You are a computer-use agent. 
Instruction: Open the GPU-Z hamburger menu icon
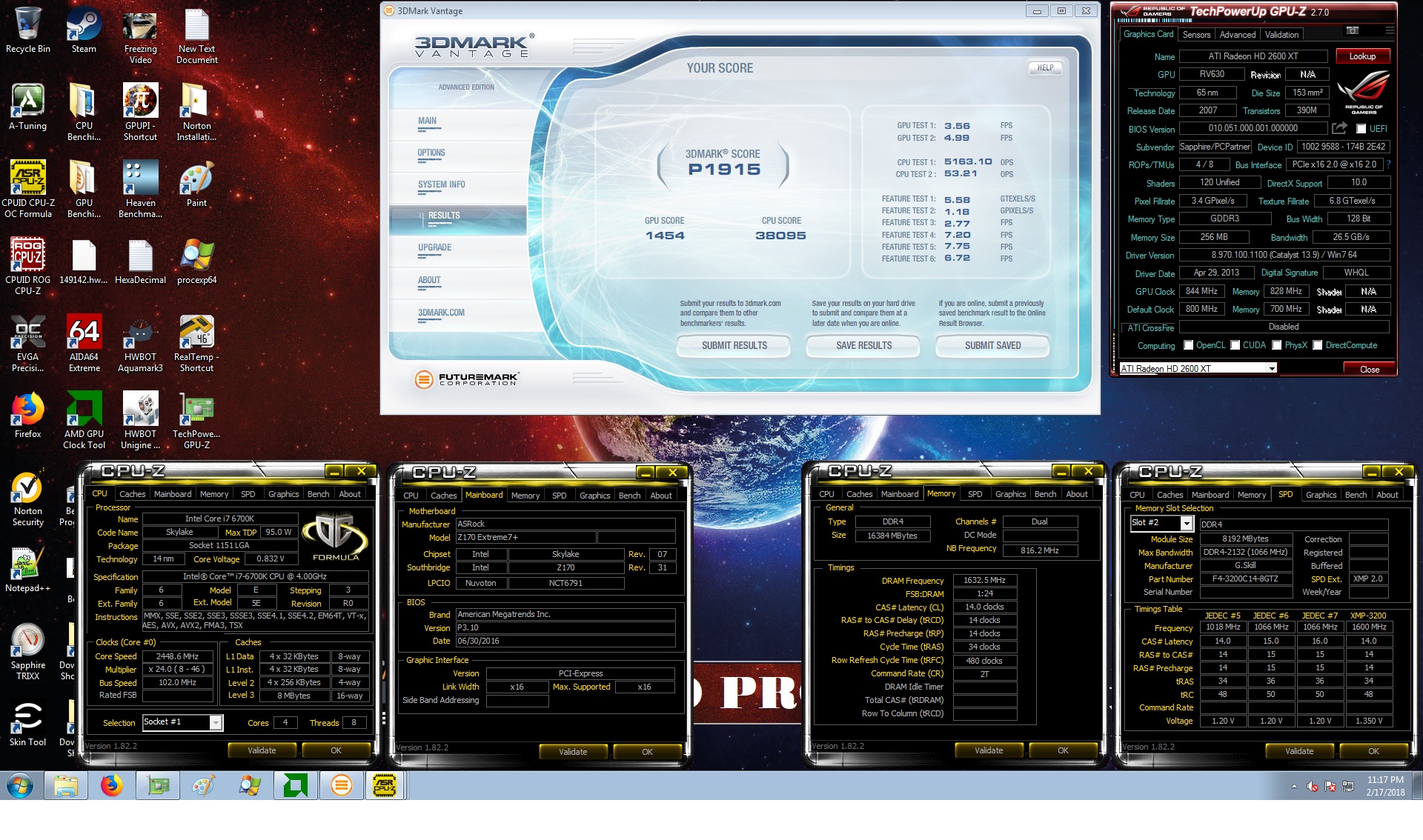(1390, 31)
